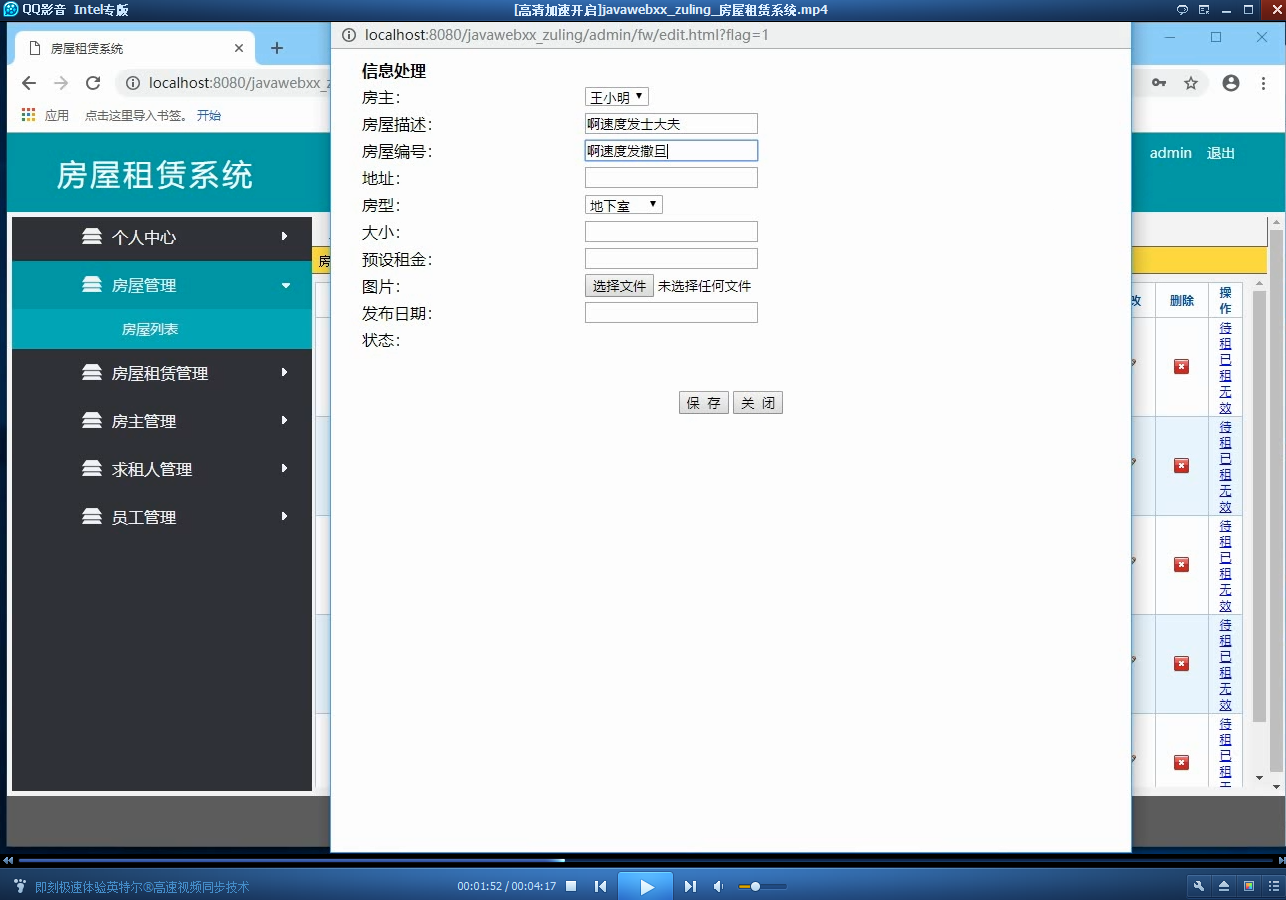Click the popup window URL address text
Screen dimensions: 1286x900
tap(567, 35)
